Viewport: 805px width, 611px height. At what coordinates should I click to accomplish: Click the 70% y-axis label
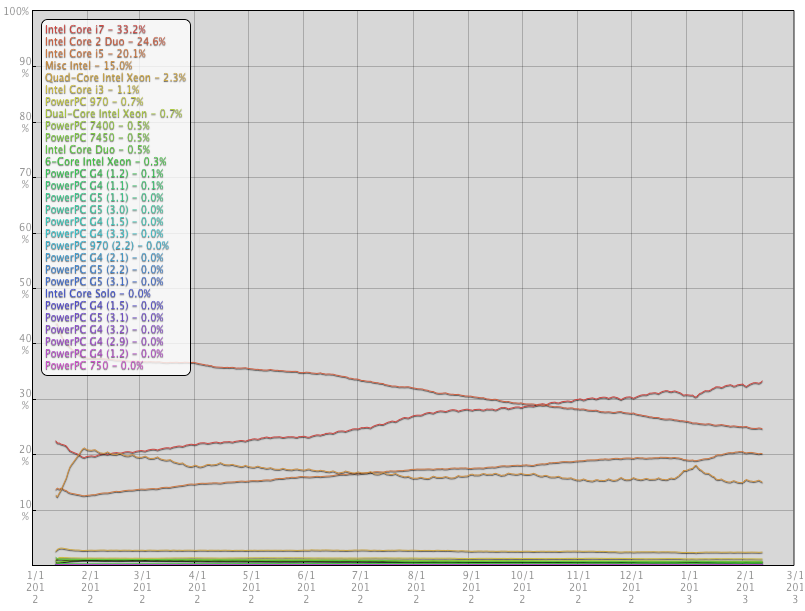click(25, 178)
